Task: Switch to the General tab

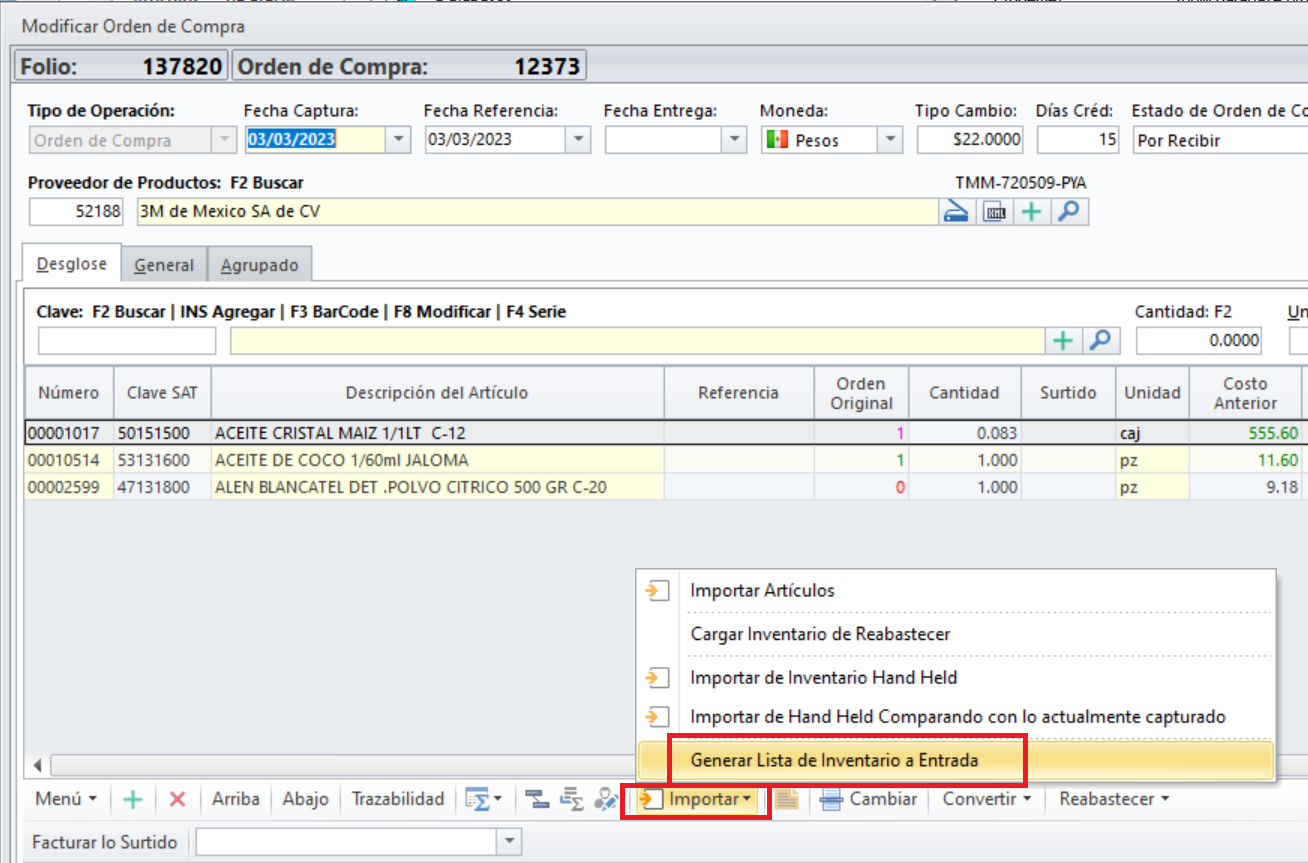Action: (164, 265)
